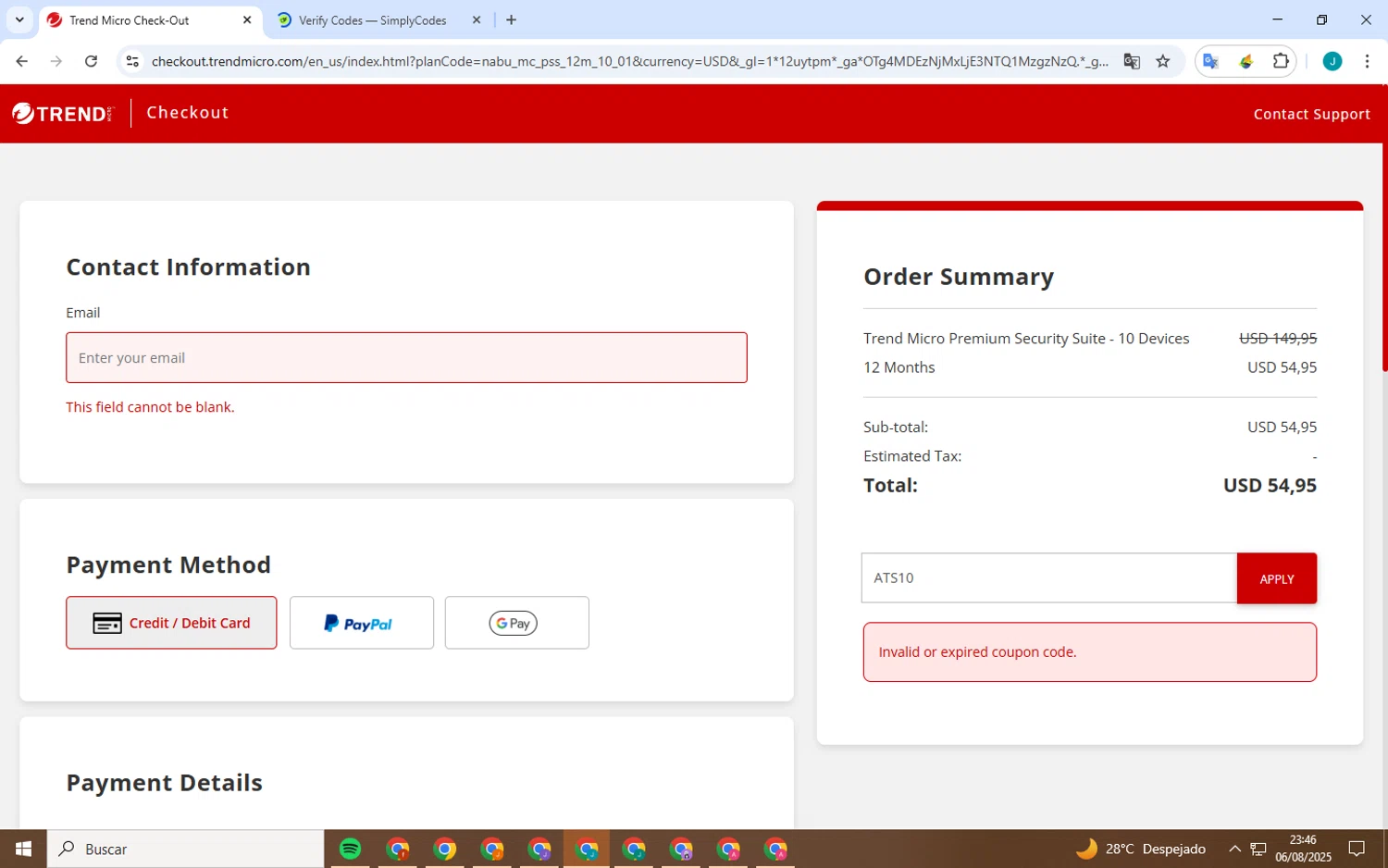The height and width of the screenshot is (868, 1388).
Task: Open the network icon in system tray
Action: [x=1258, y=849]
